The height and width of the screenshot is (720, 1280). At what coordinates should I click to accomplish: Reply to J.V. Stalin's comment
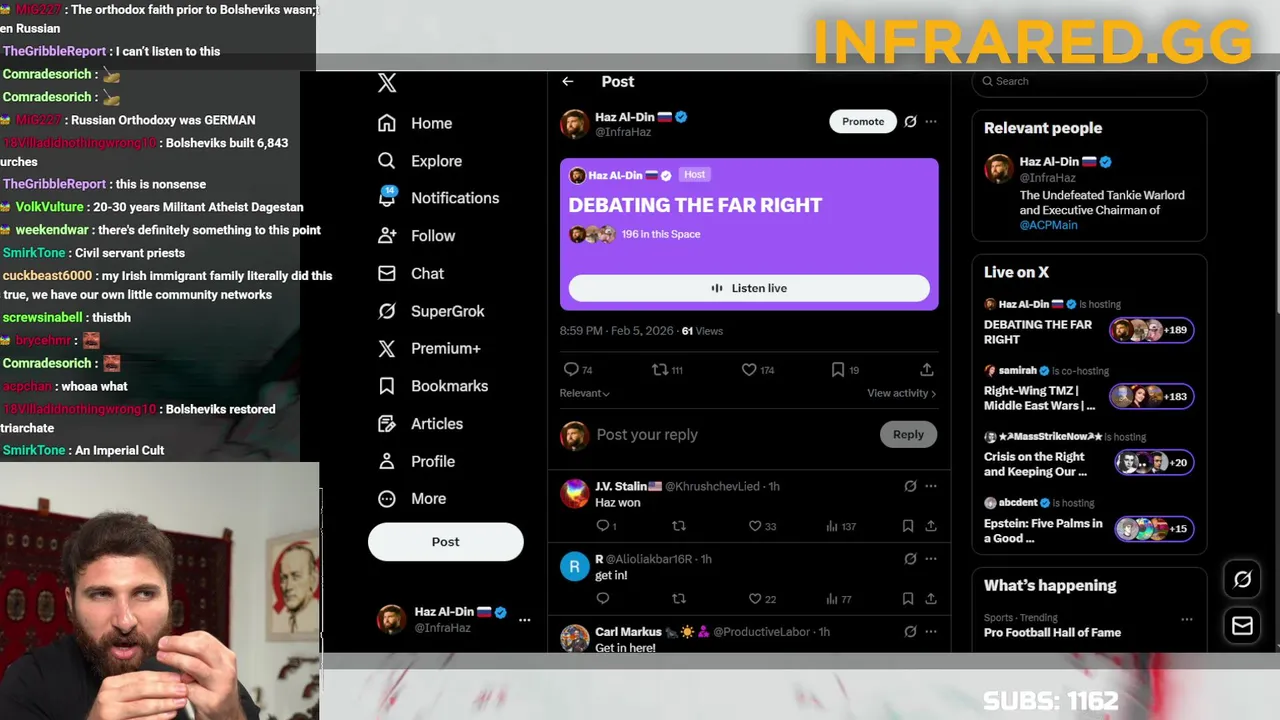point(605,526)
